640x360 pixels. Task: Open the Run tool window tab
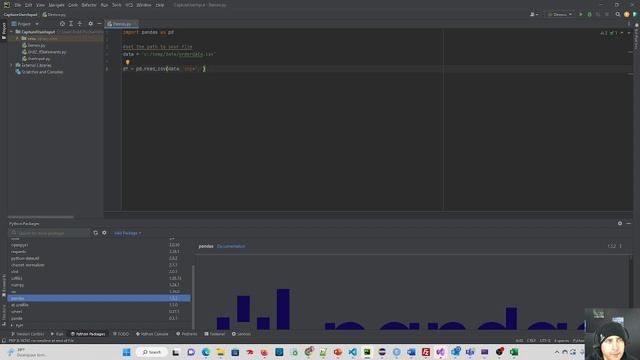point(57,334)
